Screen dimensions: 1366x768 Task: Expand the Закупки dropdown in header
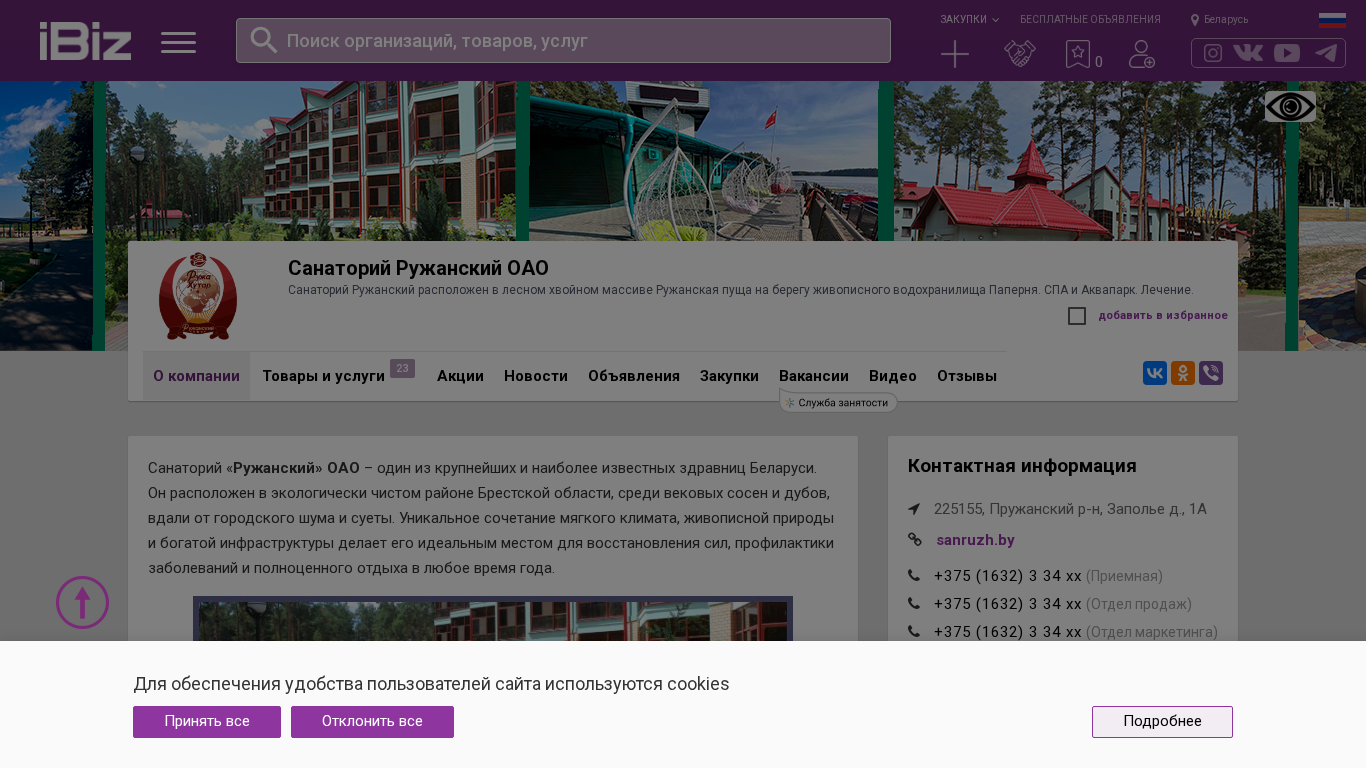pyautogui.click(x=969, y=19)
